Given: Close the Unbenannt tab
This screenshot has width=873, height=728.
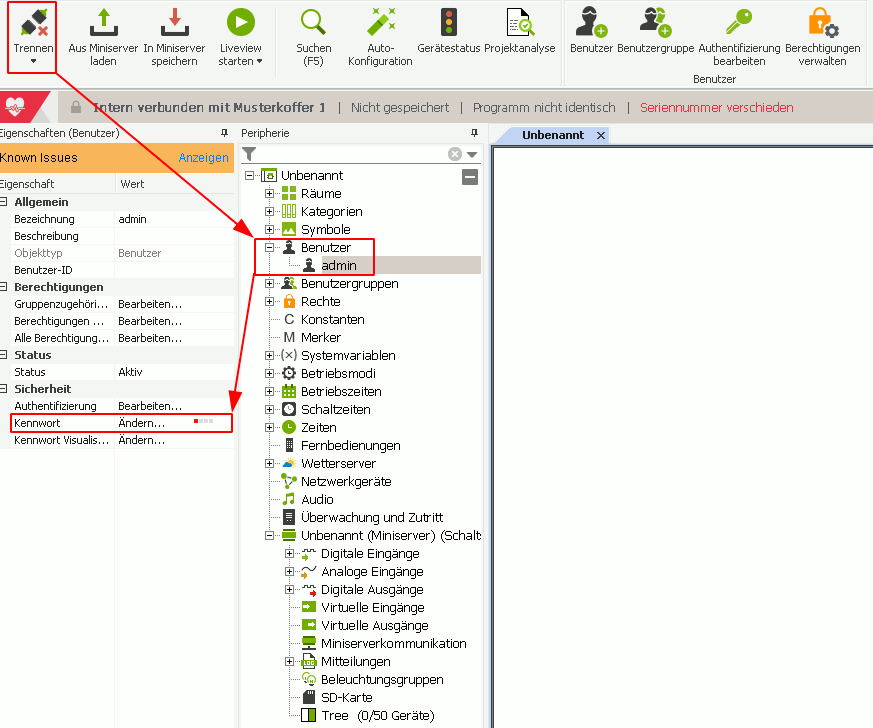Looking at the screenshot, I should [601, 135].
